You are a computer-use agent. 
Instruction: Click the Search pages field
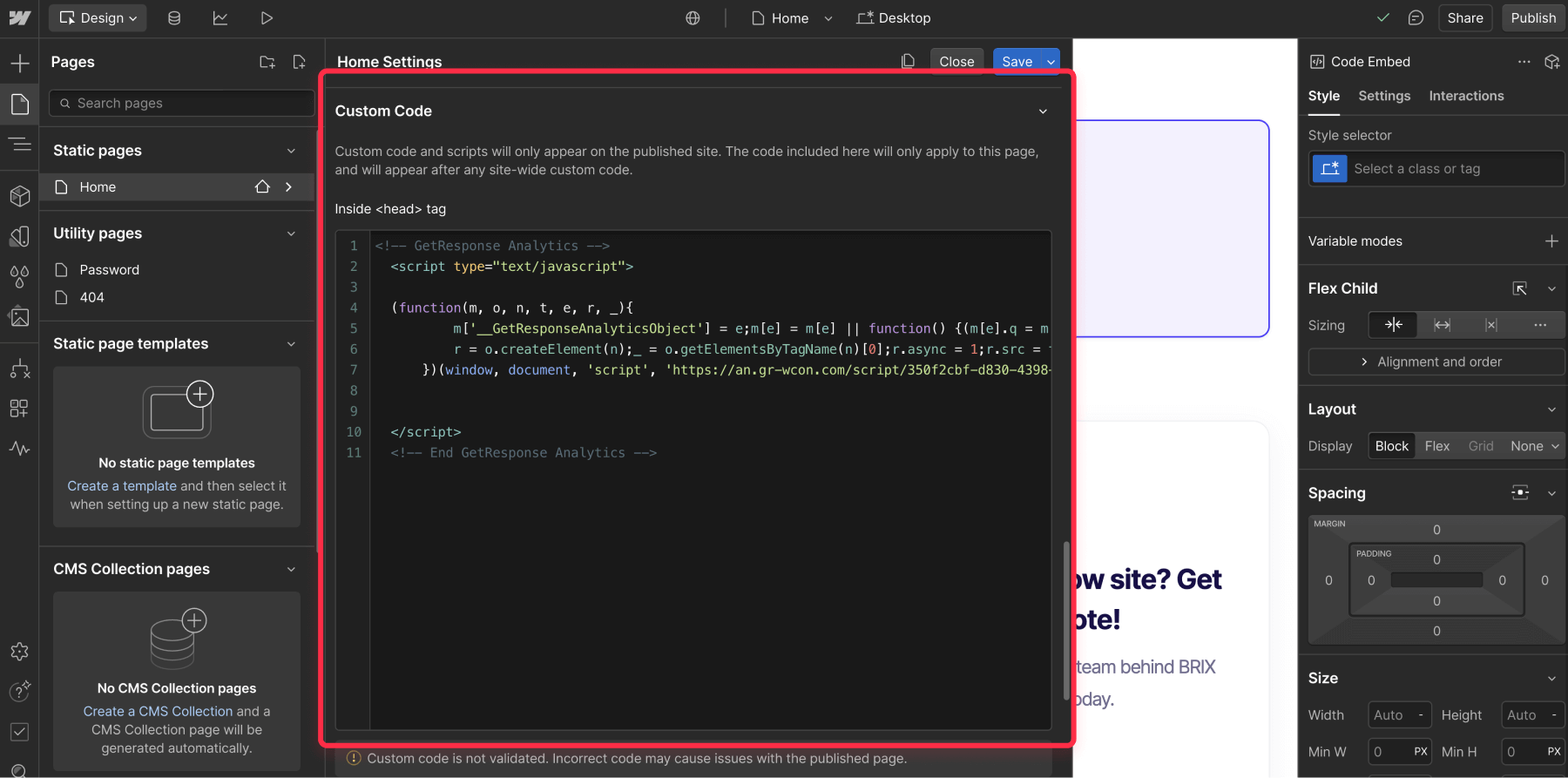[x=182, y=103]
